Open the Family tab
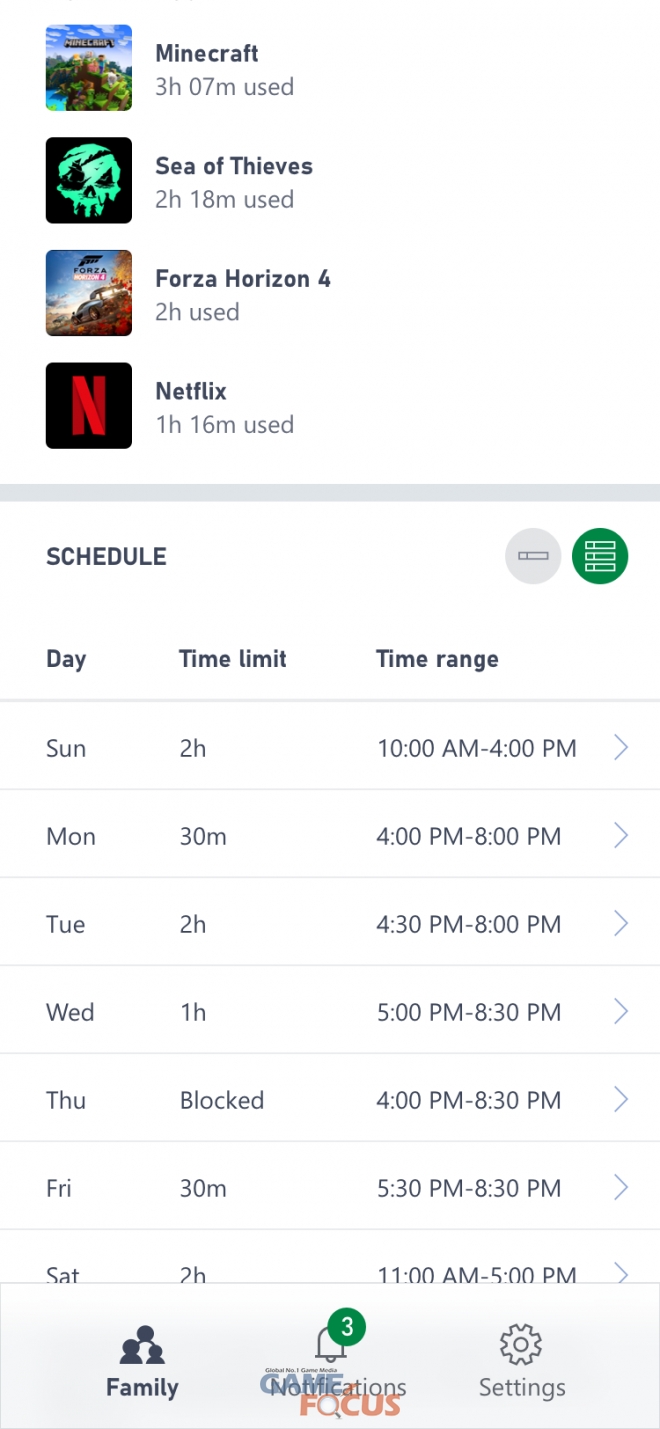Image resolution: width=660 pixels, height=1429 pixels. [x=142, y=1360]
